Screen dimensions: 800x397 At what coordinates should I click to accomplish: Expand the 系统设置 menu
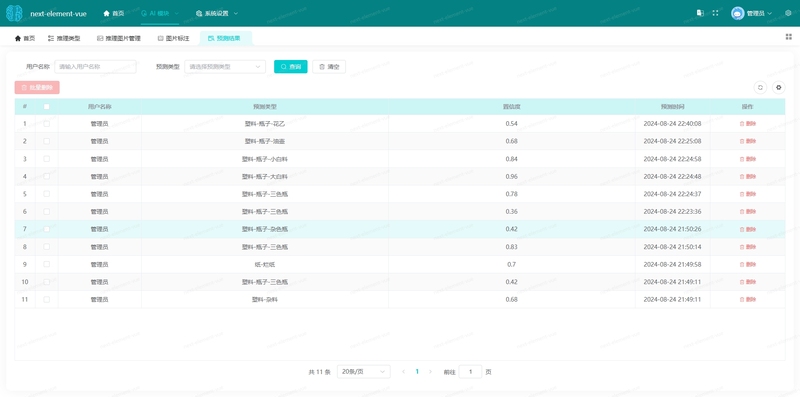pyautogui.click(x=217, y=13)
